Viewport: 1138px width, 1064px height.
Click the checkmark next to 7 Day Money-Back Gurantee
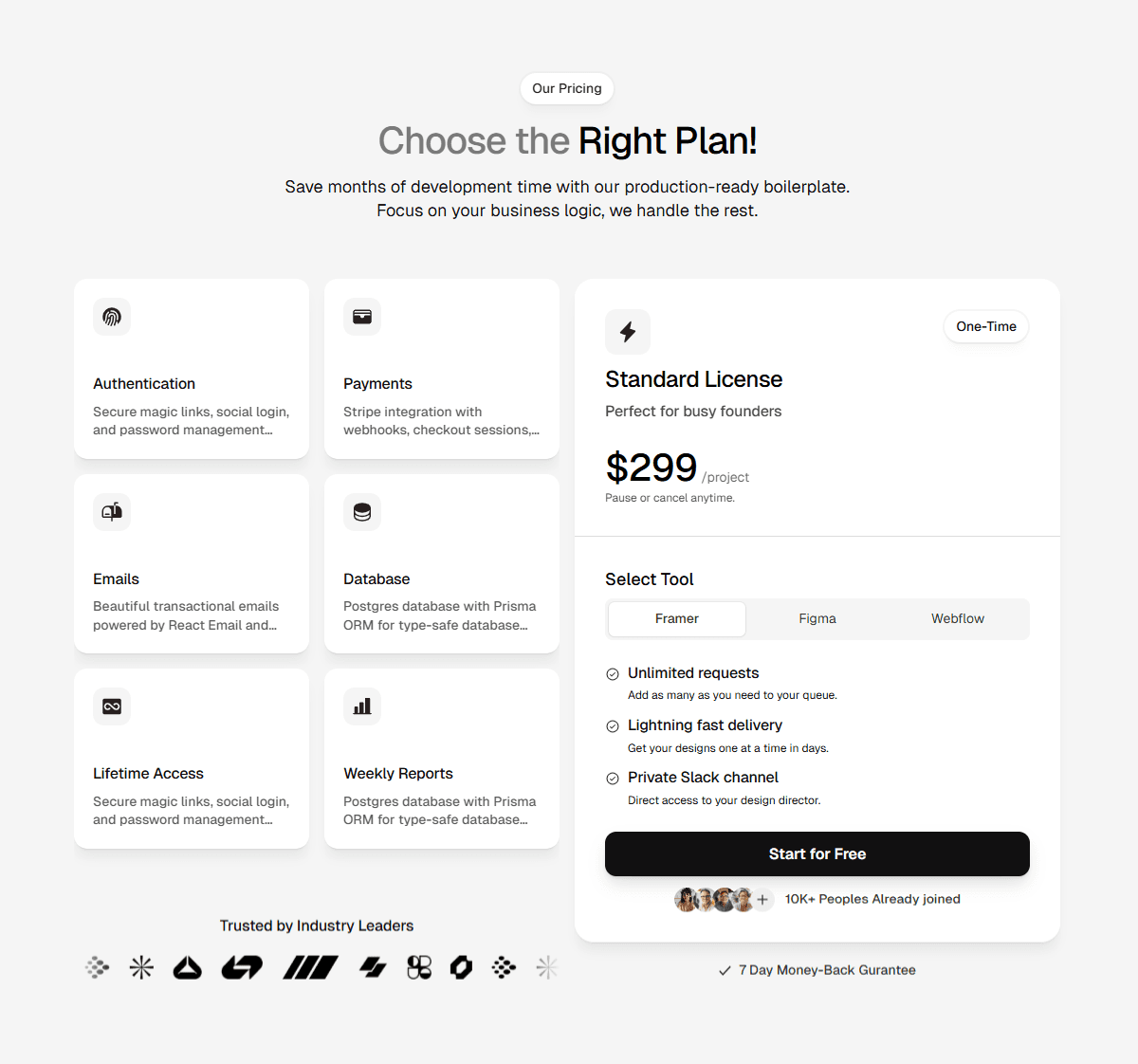(723, 970)
